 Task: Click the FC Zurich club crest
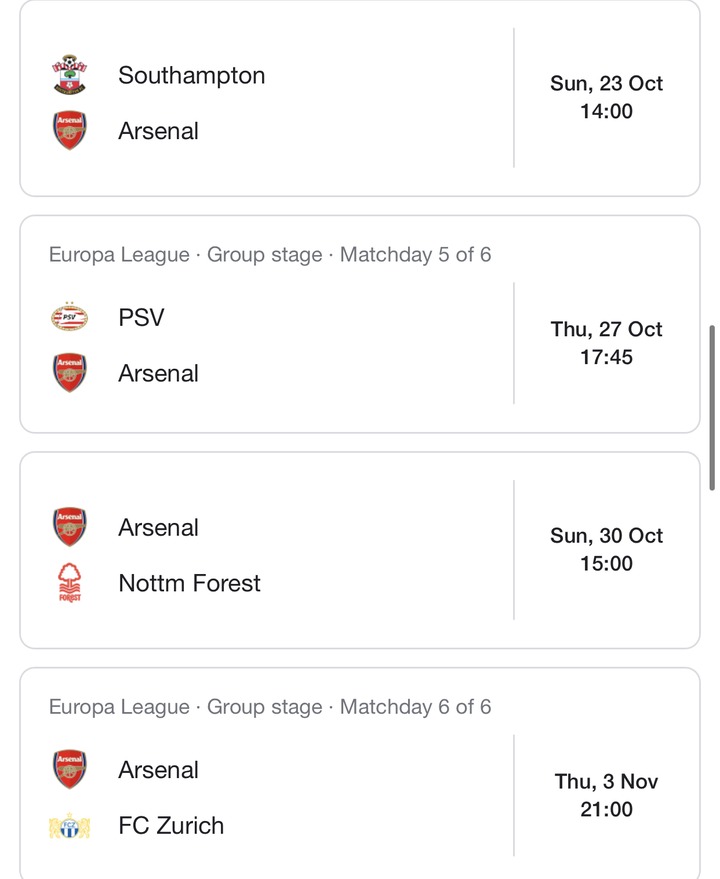[70, 826]
